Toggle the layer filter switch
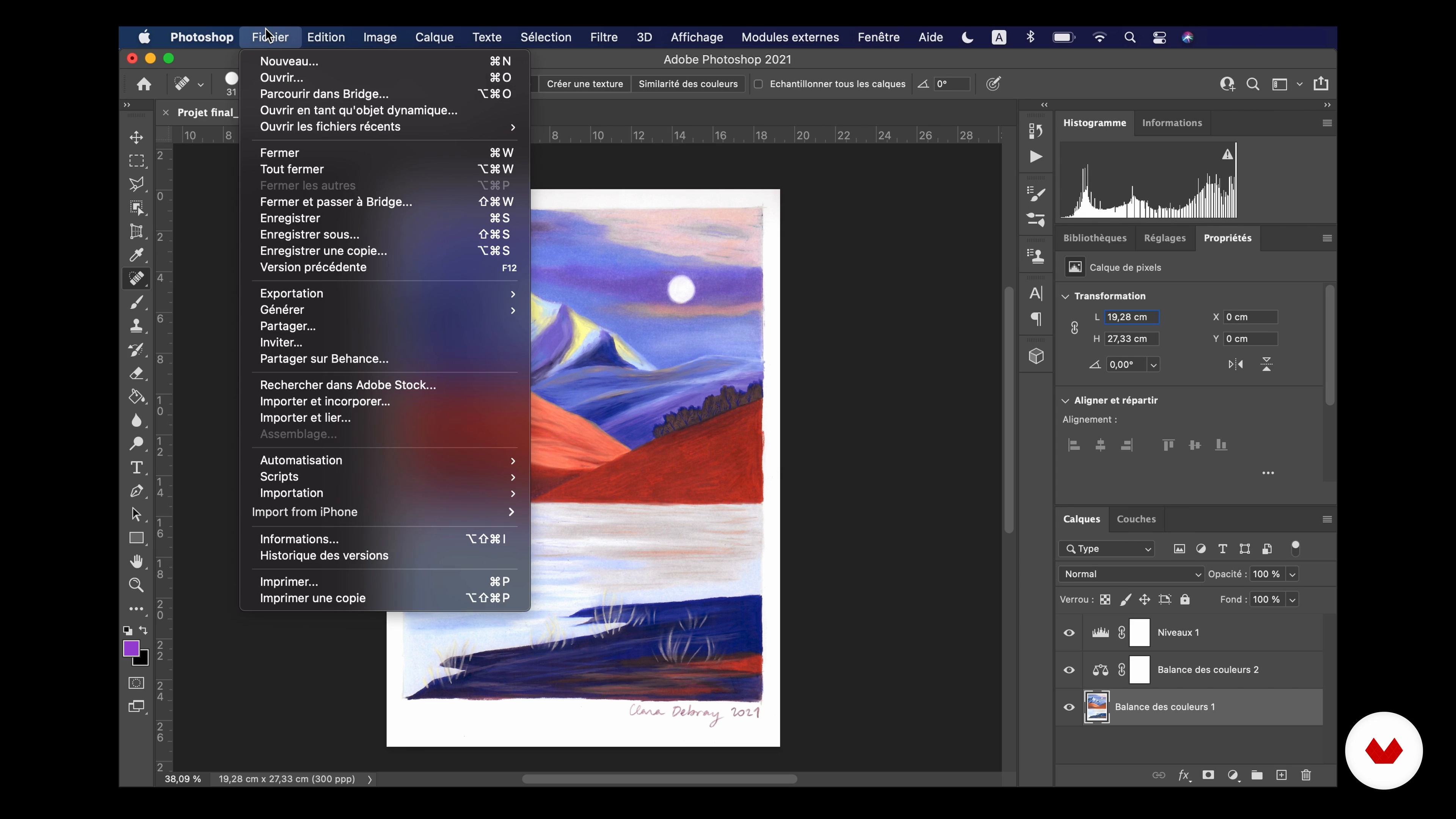Image resolution: width=1456 pixels, height=819 pixels. click(1296, 548)
